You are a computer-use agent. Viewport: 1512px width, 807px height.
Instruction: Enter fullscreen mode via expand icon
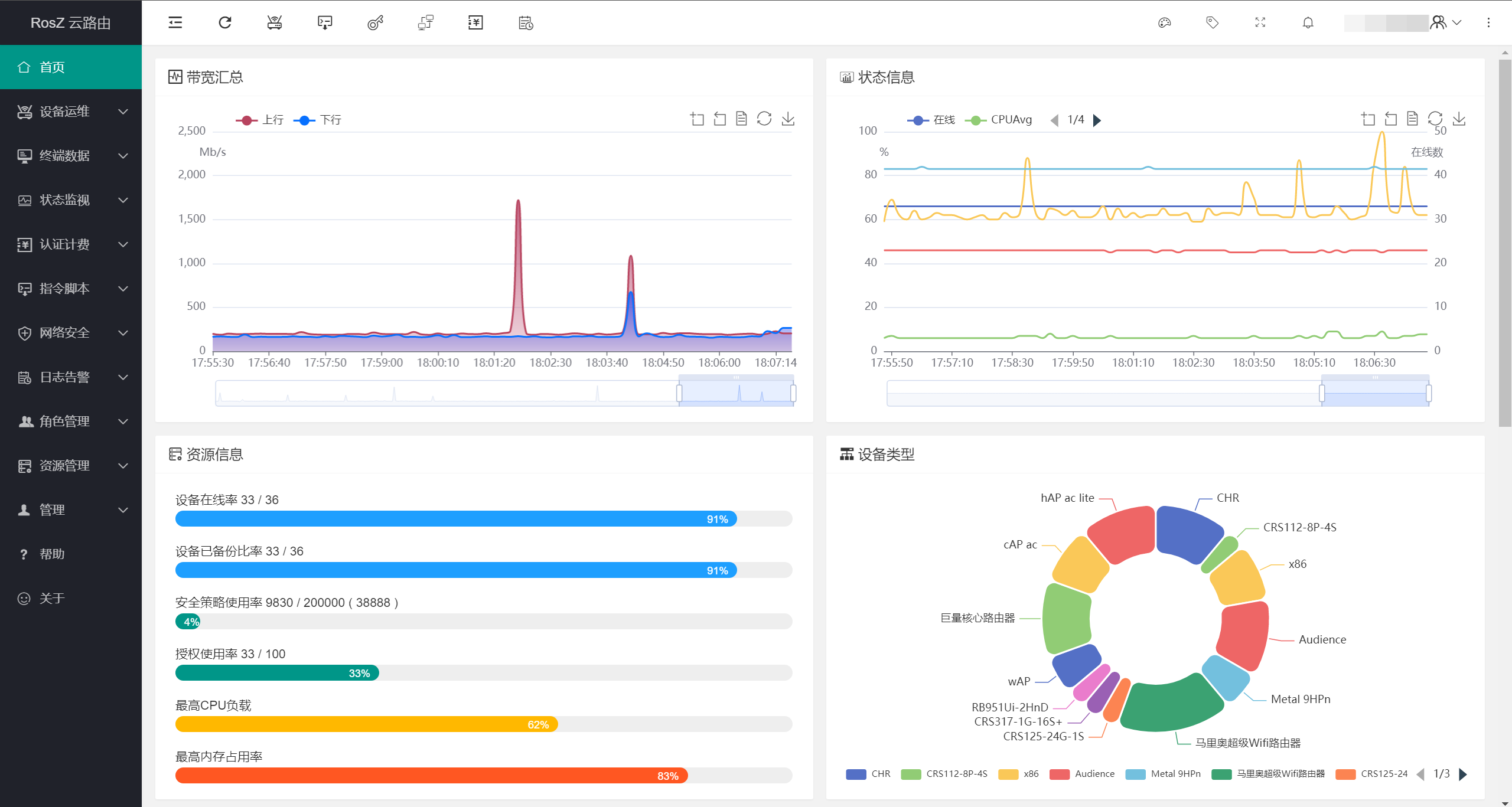pos(1260,22)
